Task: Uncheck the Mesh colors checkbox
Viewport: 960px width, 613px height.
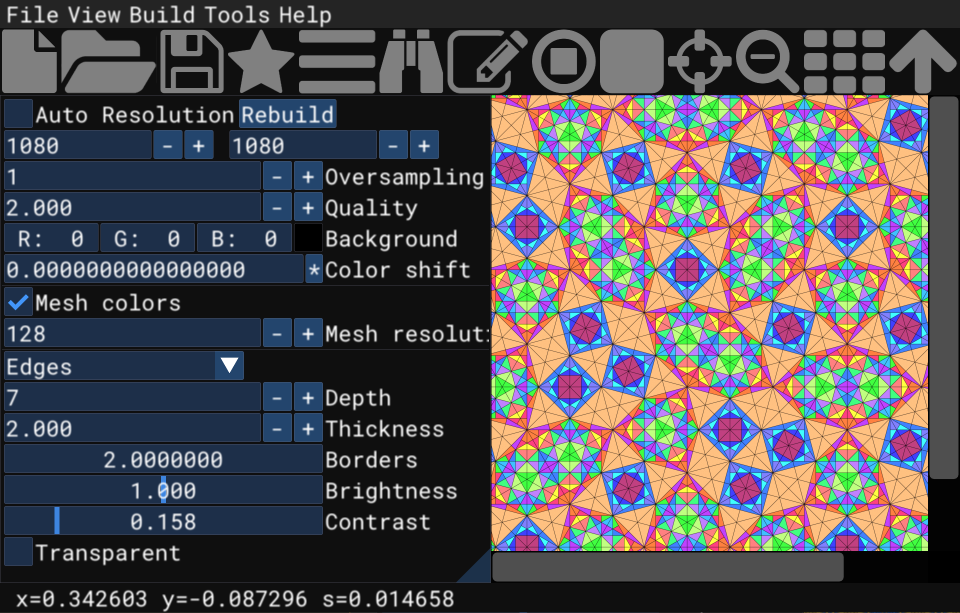Action: pos(19,302)
